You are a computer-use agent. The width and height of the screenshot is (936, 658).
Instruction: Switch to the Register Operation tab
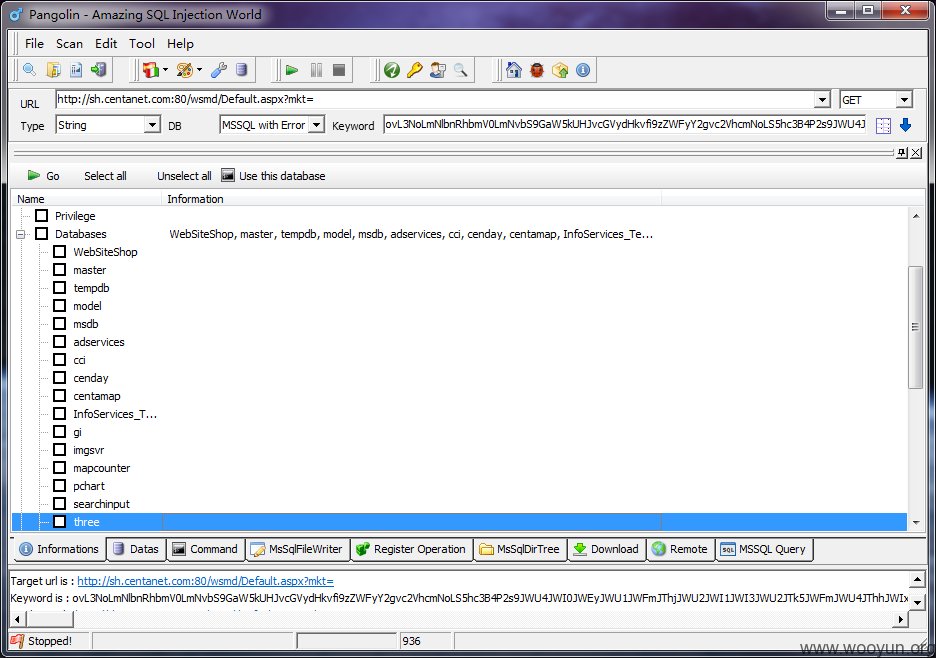click(411, 549)
